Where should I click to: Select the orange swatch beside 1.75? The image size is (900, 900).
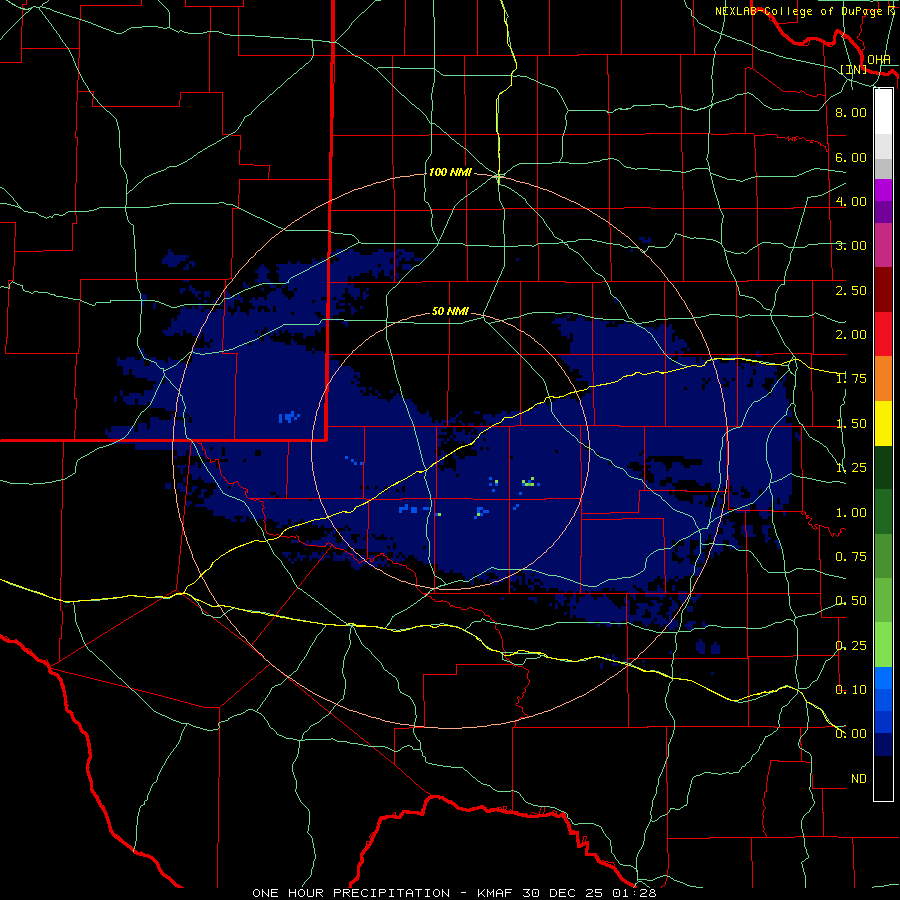pos(883,379)
